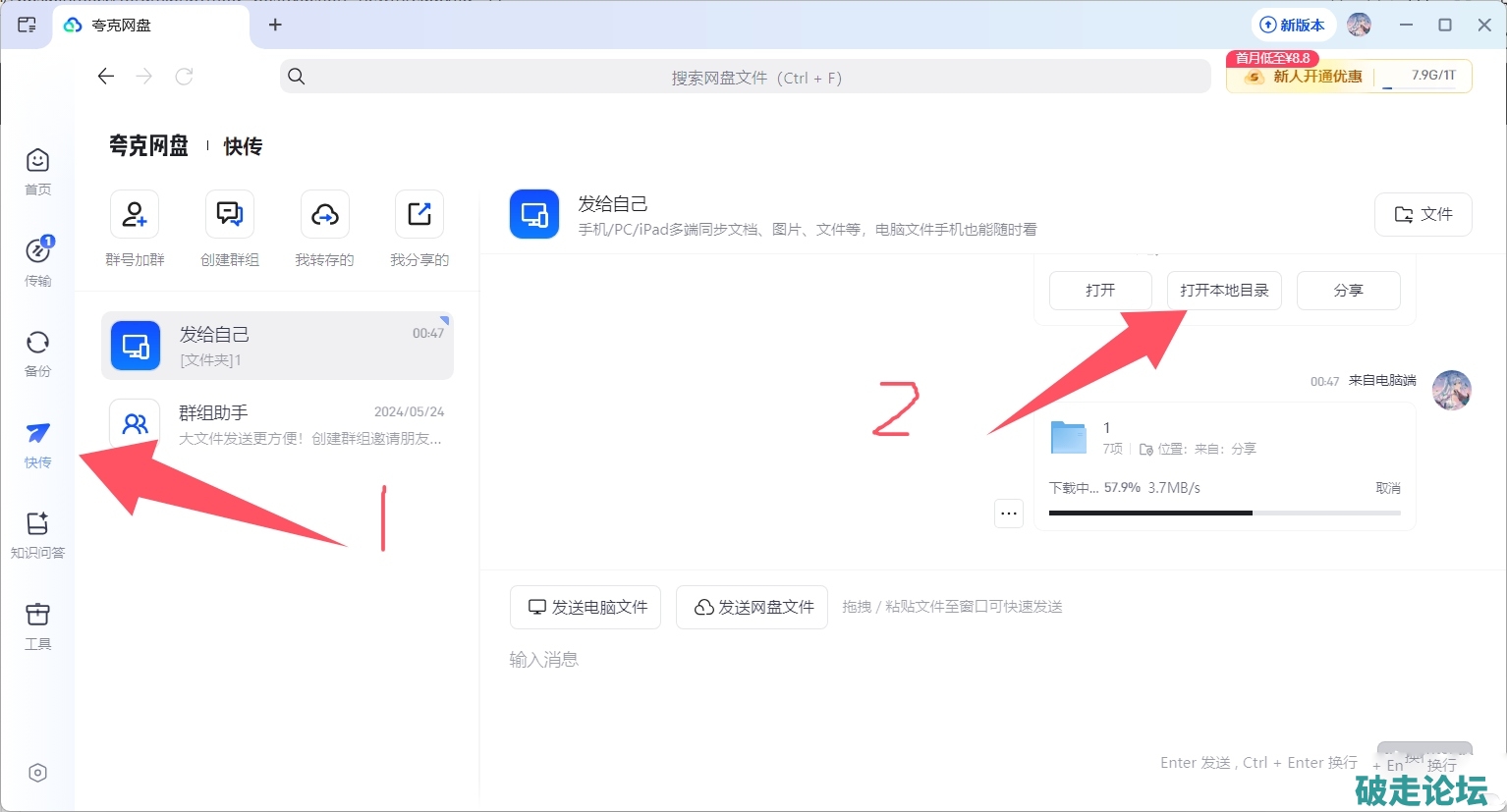Screen dimensions: 1507x812
Task: Open the 我转存的 saved files icon
Action: (324, 215)
